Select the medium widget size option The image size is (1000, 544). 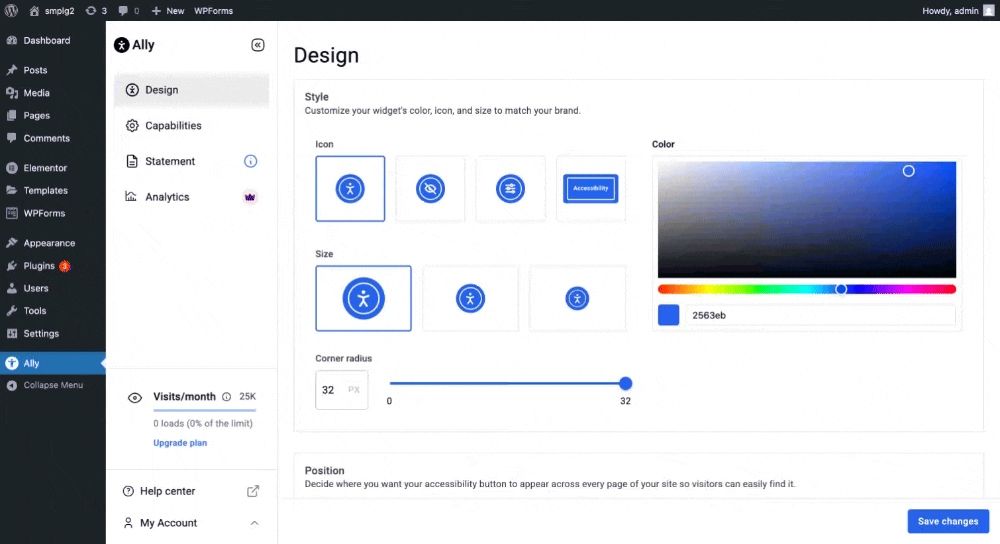tap(470, 298)
